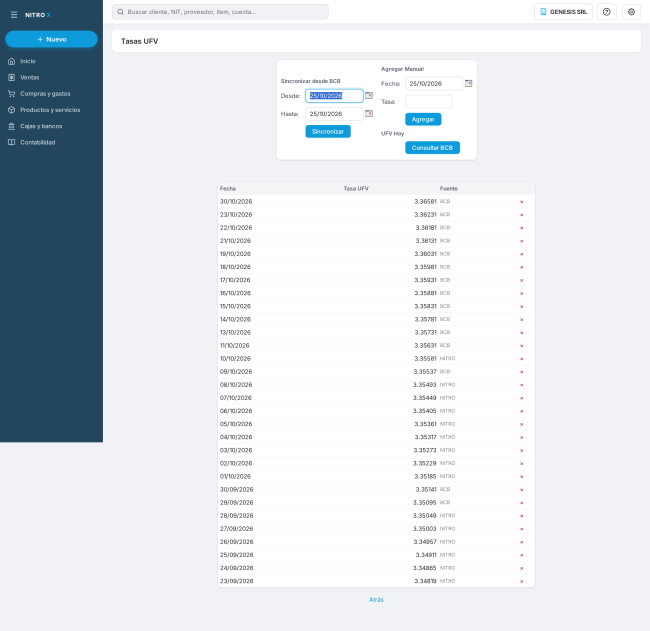Focus the Tasa input field
This screenshot has width=650, height=631.
tap(429, 102)
